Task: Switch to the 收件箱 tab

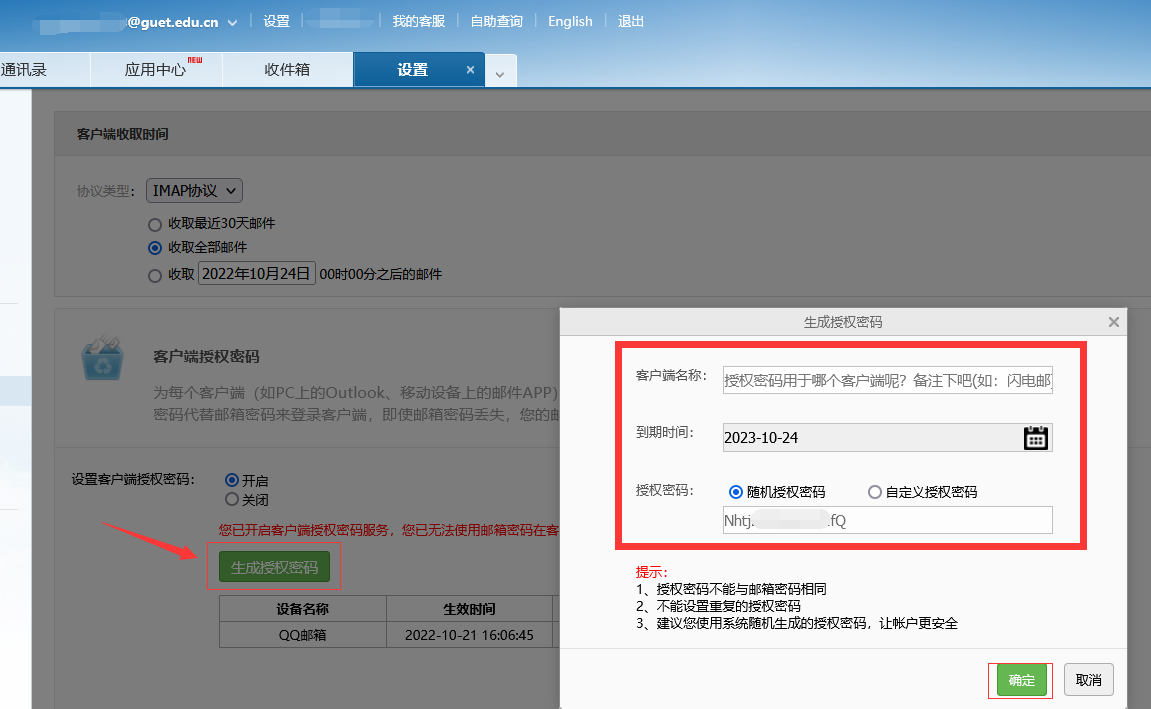Action: point(287,70)
